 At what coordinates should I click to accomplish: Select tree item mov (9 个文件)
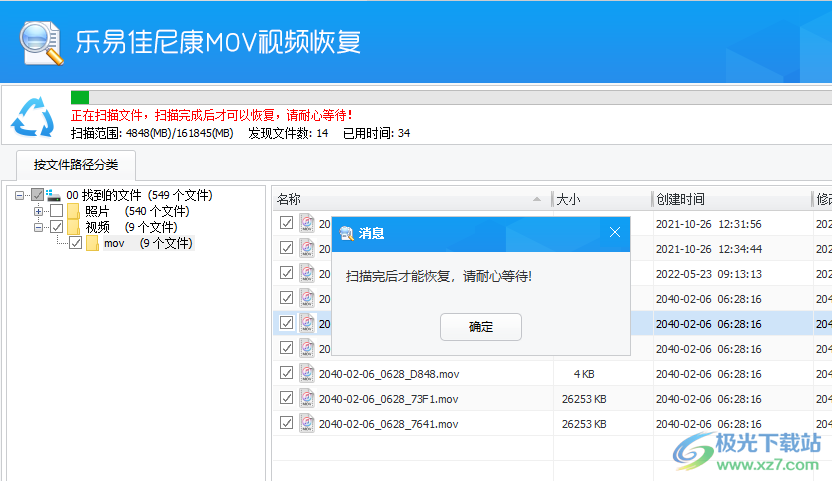pos(148,243)
